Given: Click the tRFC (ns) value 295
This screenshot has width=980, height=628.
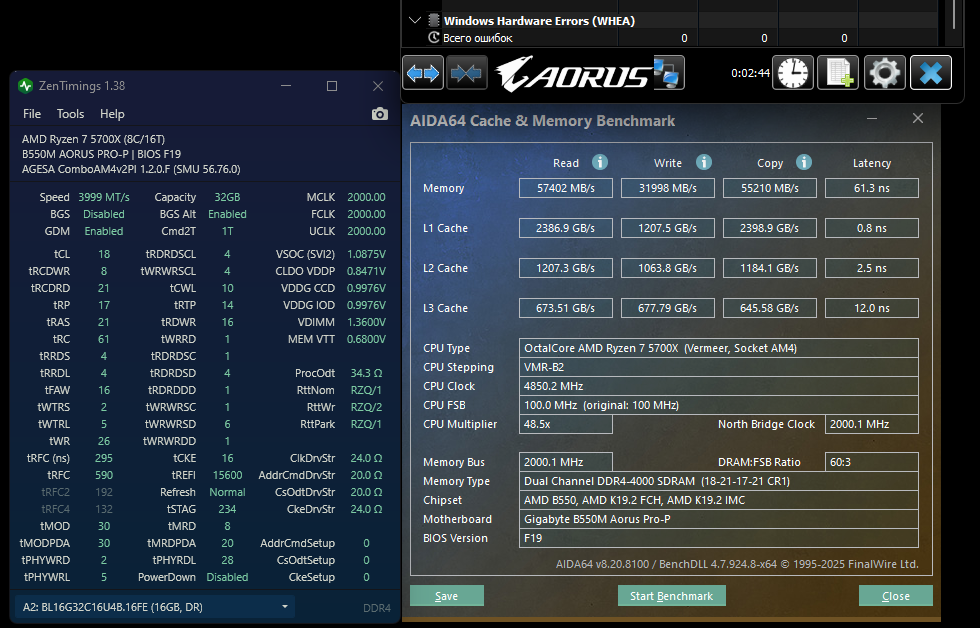Looking at the screenshot, I should click(104, 458).
